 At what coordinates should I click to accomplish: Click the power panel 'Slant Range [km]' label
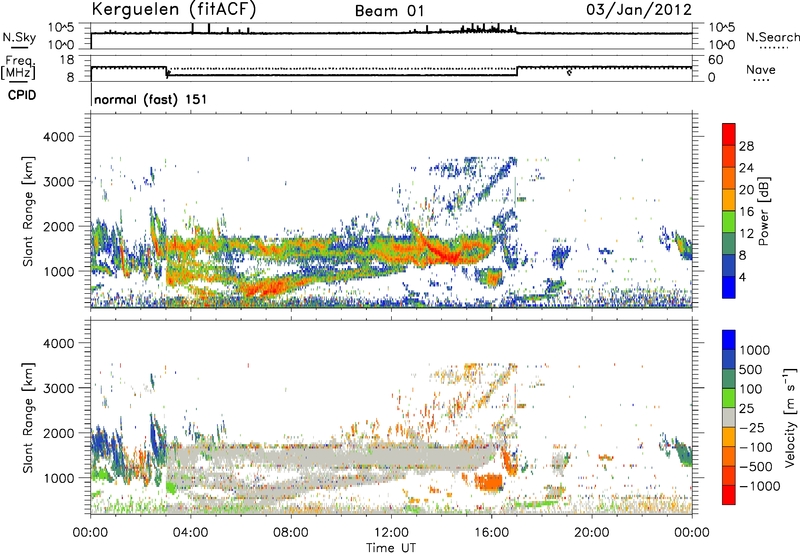pos(28,211)
